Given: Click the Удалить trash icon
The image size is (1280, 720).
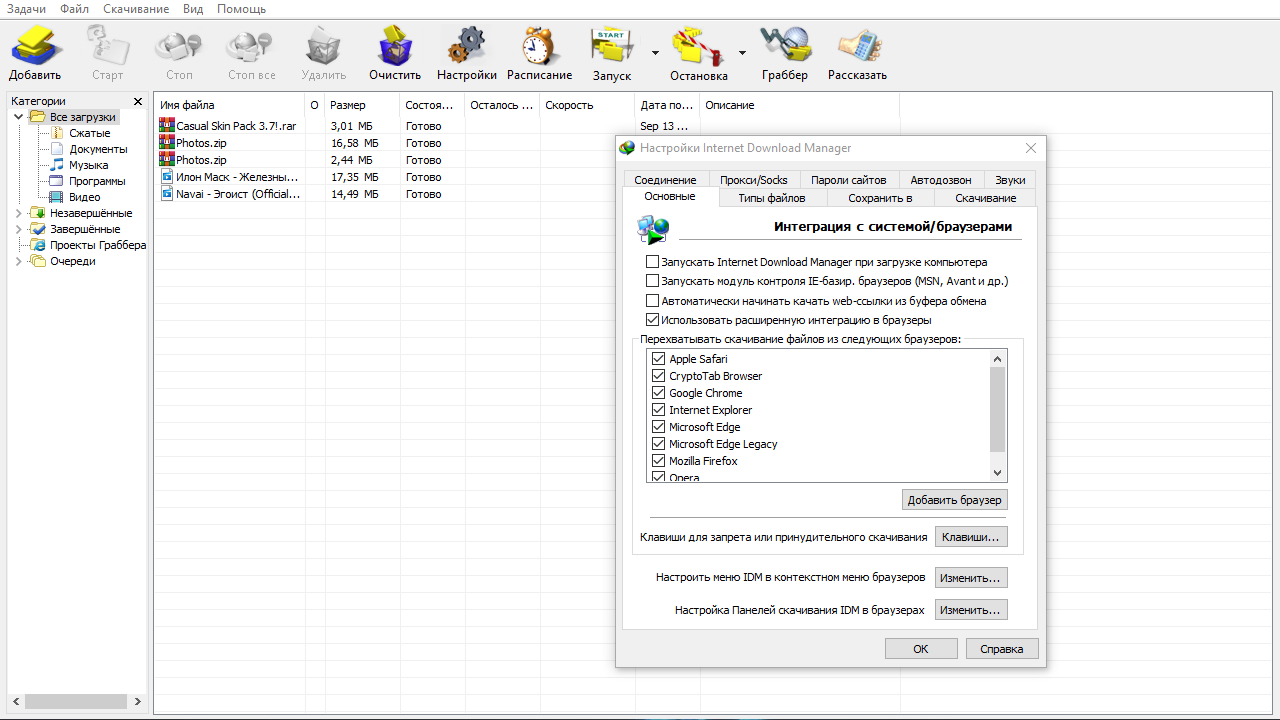Looking at the screenshot, I should [323, 45].
